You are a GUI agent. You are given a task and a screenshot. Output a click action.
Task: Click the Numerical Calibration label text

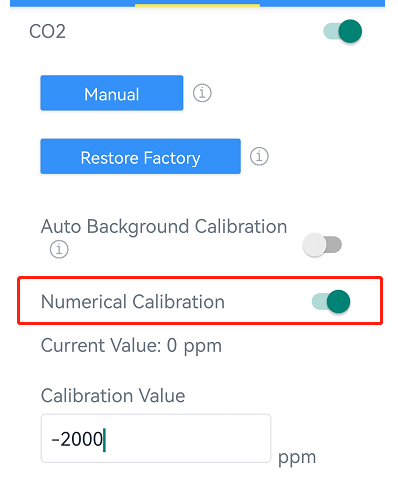(x=133, y=302)
